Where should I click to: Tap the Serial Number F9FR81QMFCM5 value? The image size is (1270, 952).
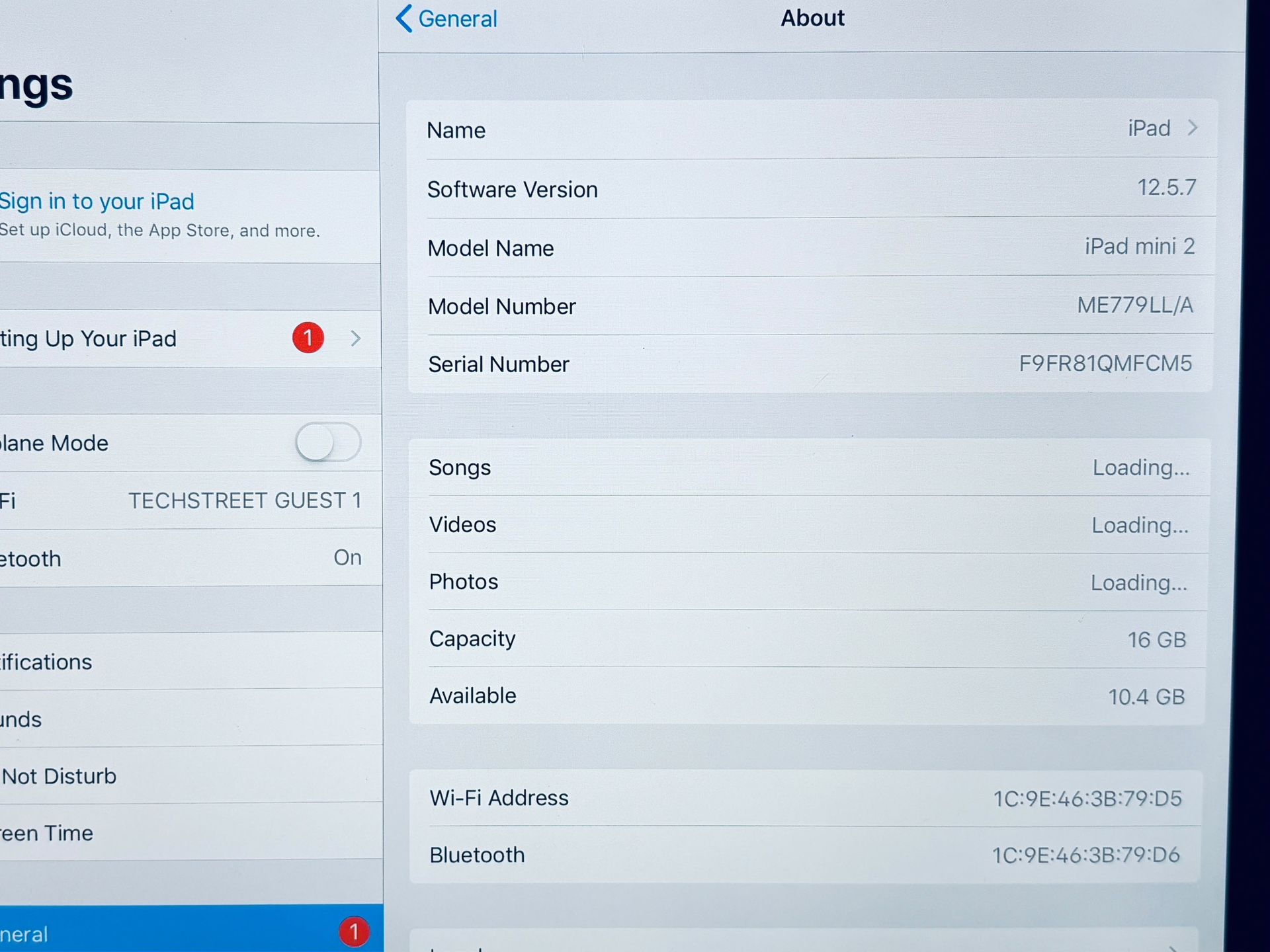[x=1105, y=364]
